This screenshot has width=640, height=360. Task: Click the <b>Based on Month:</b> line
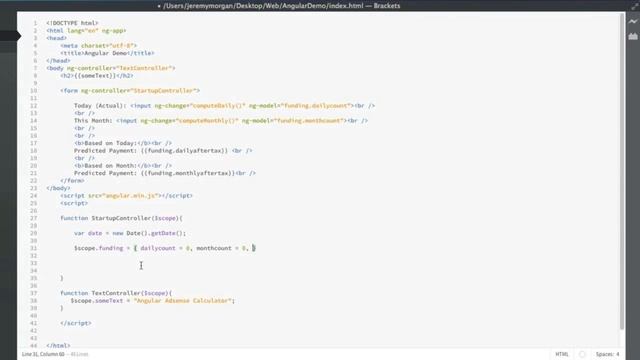122,166
